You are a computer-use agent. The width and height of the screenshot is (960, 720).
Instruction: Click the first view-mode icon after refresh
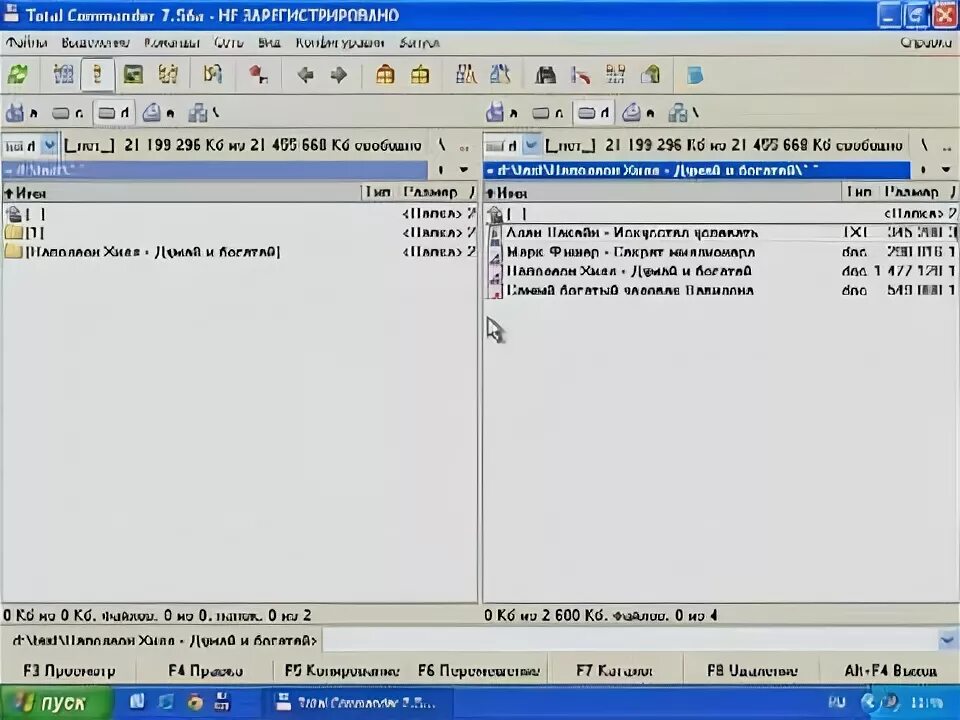[64, 75]
